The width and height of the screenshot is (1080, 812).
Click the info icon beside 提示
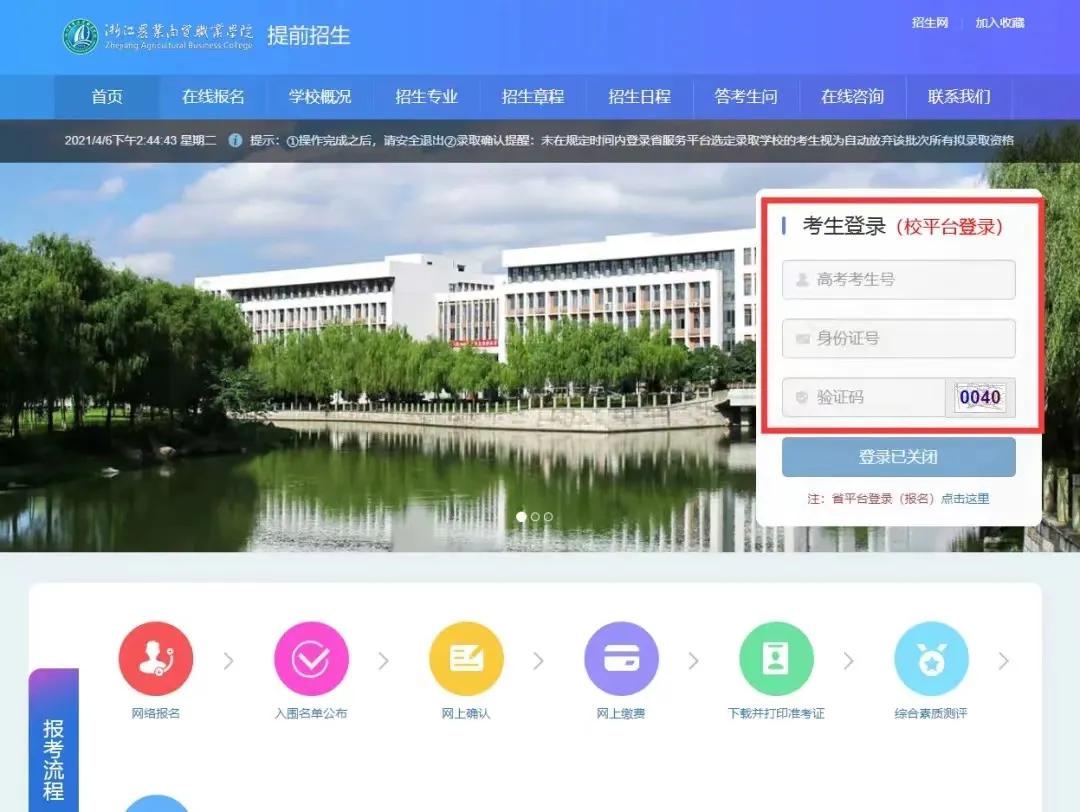235,140
